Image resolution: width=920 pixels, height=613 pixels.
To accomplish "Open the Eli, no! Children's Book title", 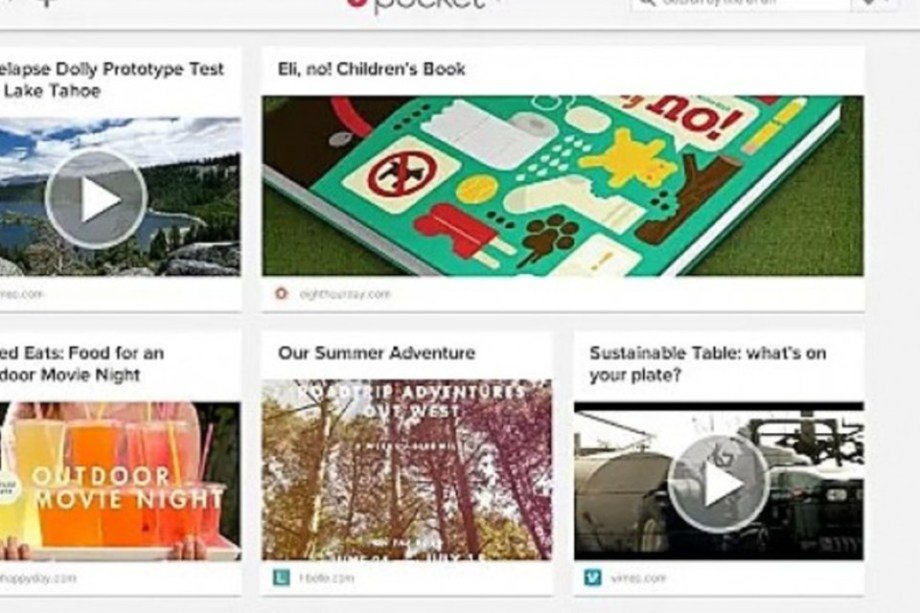I will (371, 69).
